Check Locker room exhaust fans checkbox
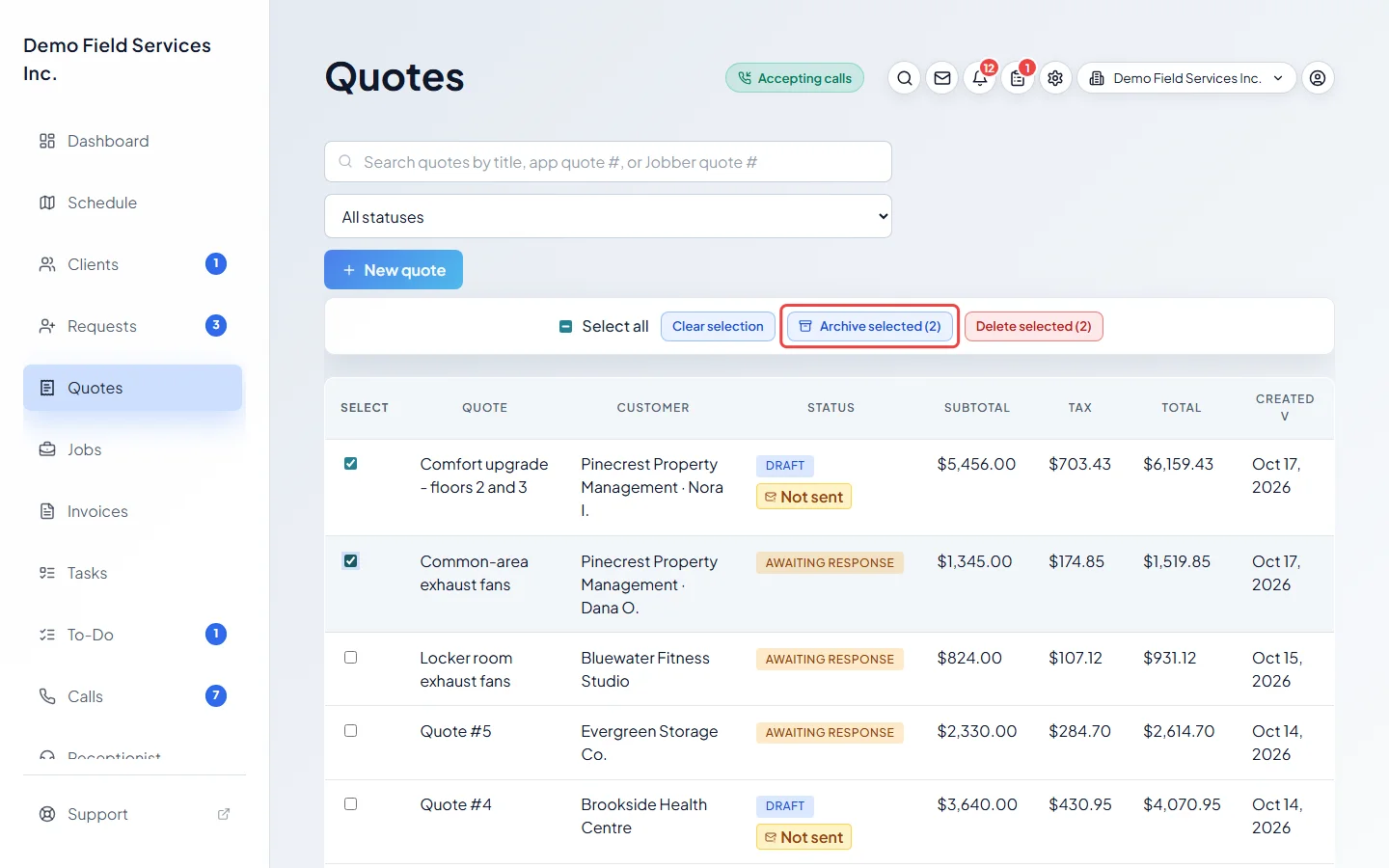Screen dimensions: 1389x868 [x=351, y=658]
